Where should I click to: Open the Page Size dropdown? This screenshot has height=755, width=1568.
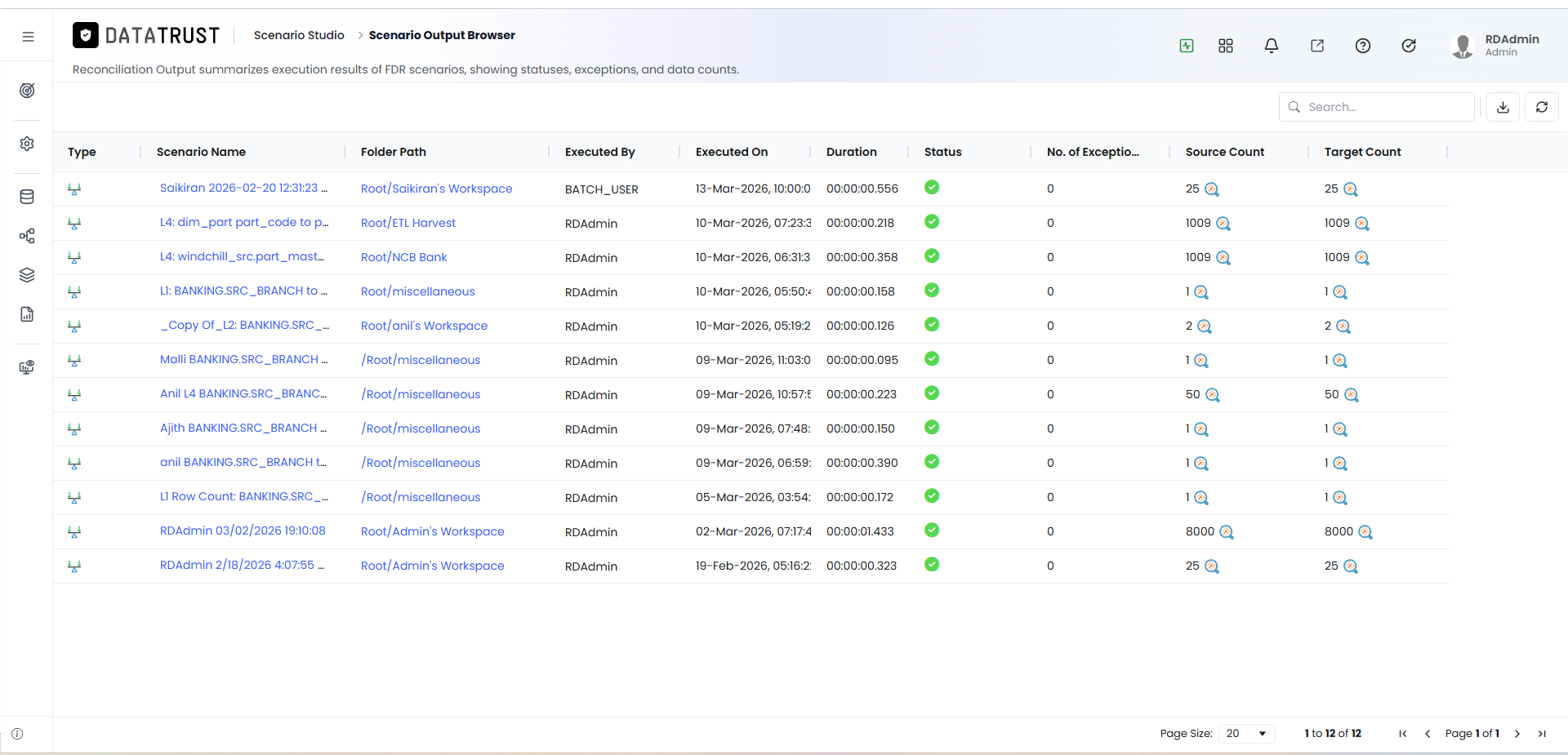[1246, 734]
